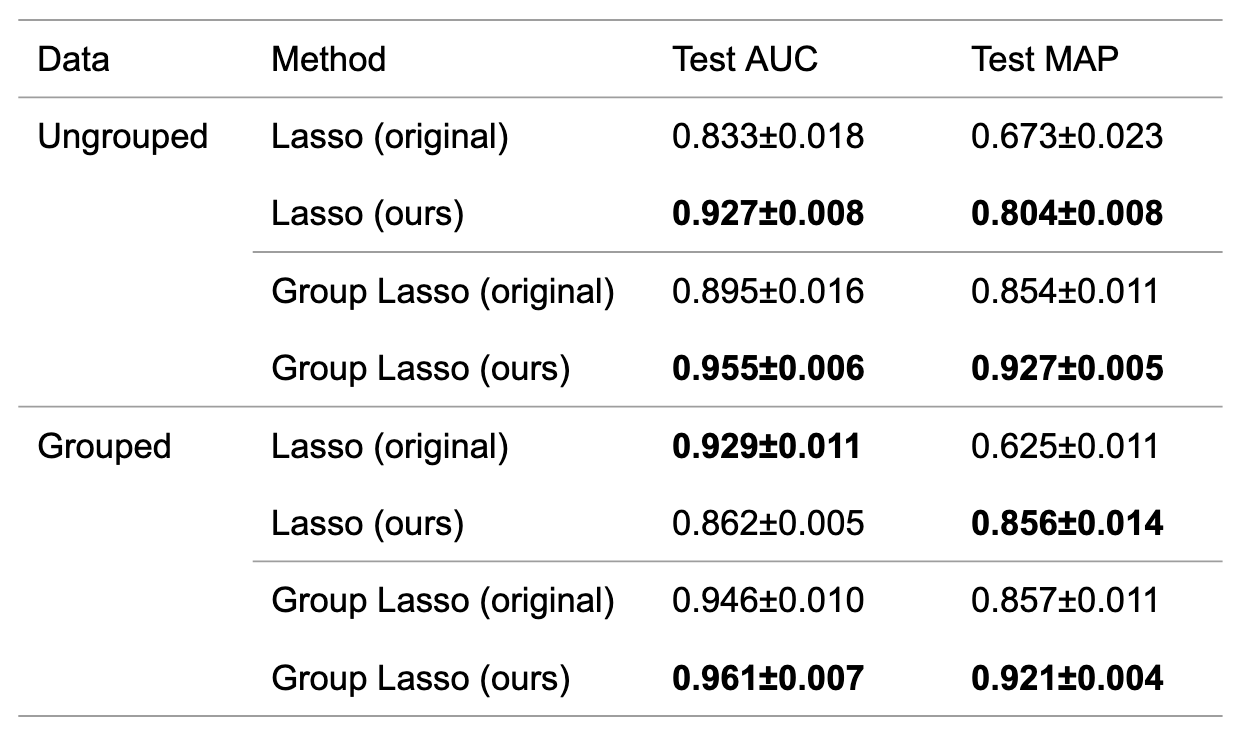Click the Test AUC column header
The image size is (1258, 756).
745,59
